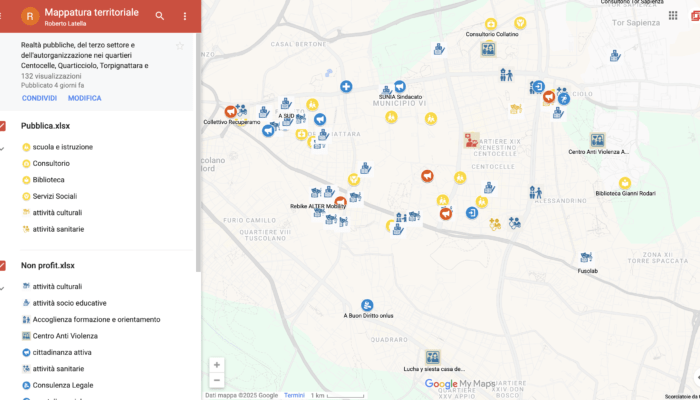The width and height of the screenshot is (700, 400).
Task: Open the three-dot options menu
Action: [185, 16]
